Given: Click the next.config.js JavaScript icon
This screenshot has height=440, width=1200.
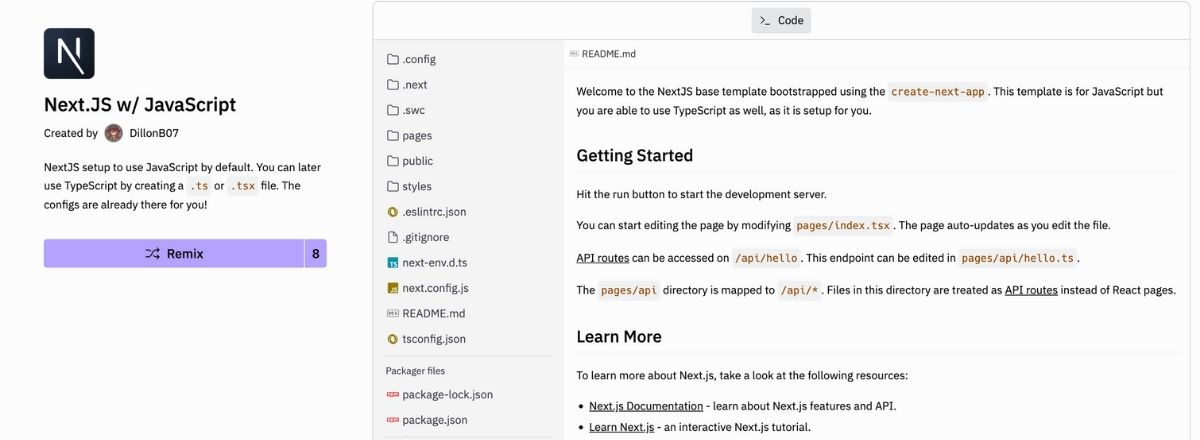Looking at the screenshot, I should tap(393, 288).
